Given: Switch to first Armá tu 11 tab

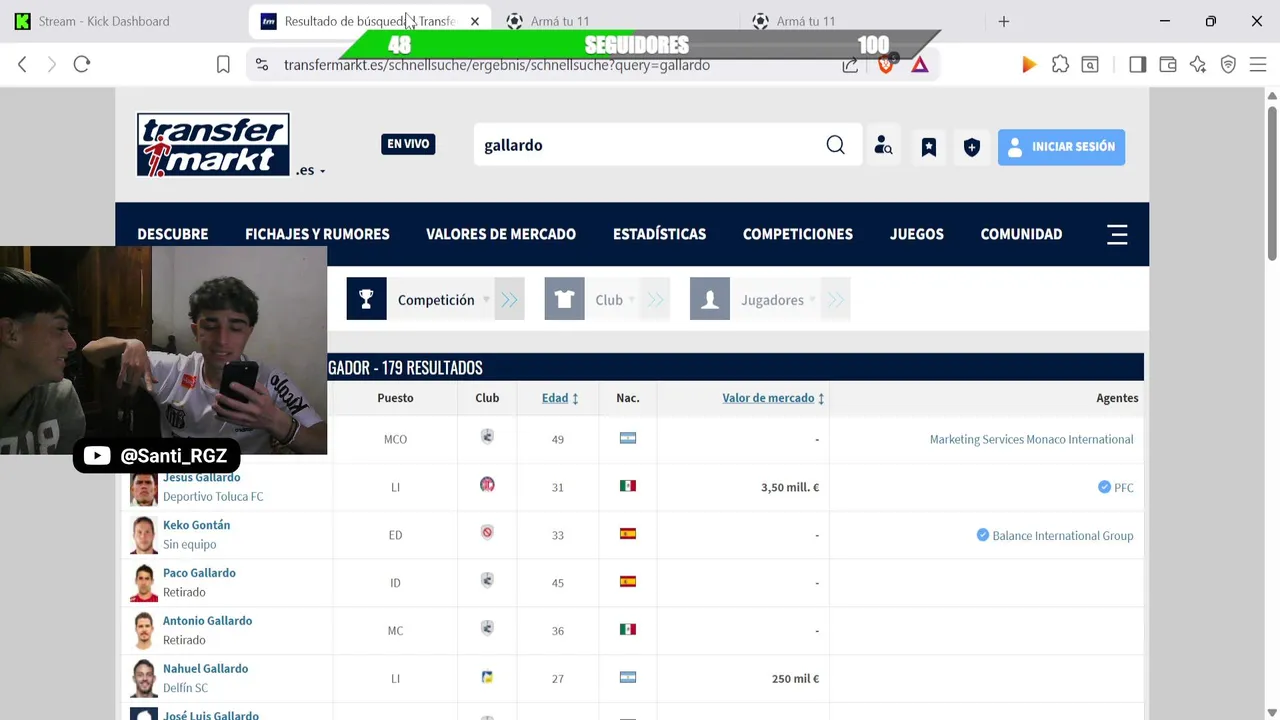Looking at the screenshot, I should click(x=560, y=21).
